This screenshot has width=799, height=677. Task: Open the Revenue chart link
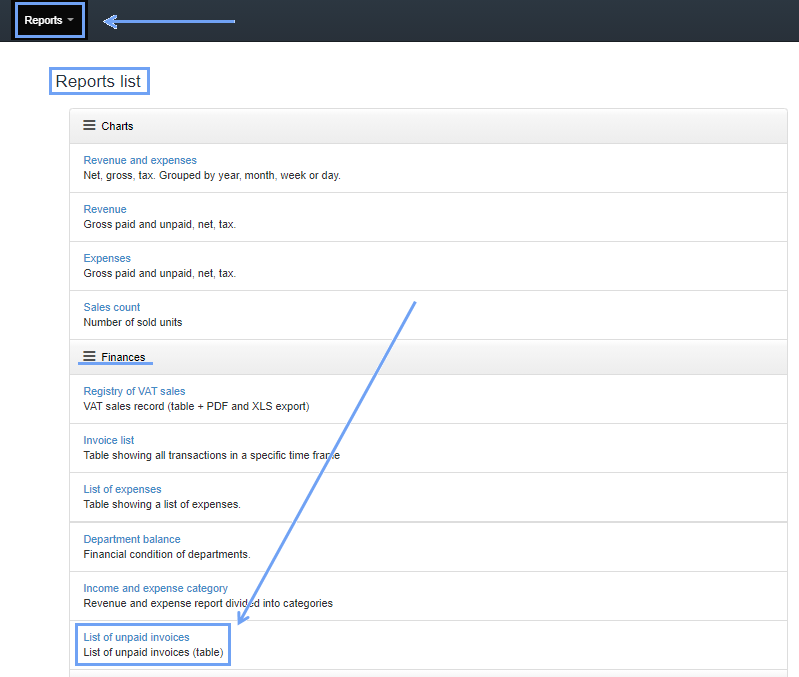click(105, 209)
